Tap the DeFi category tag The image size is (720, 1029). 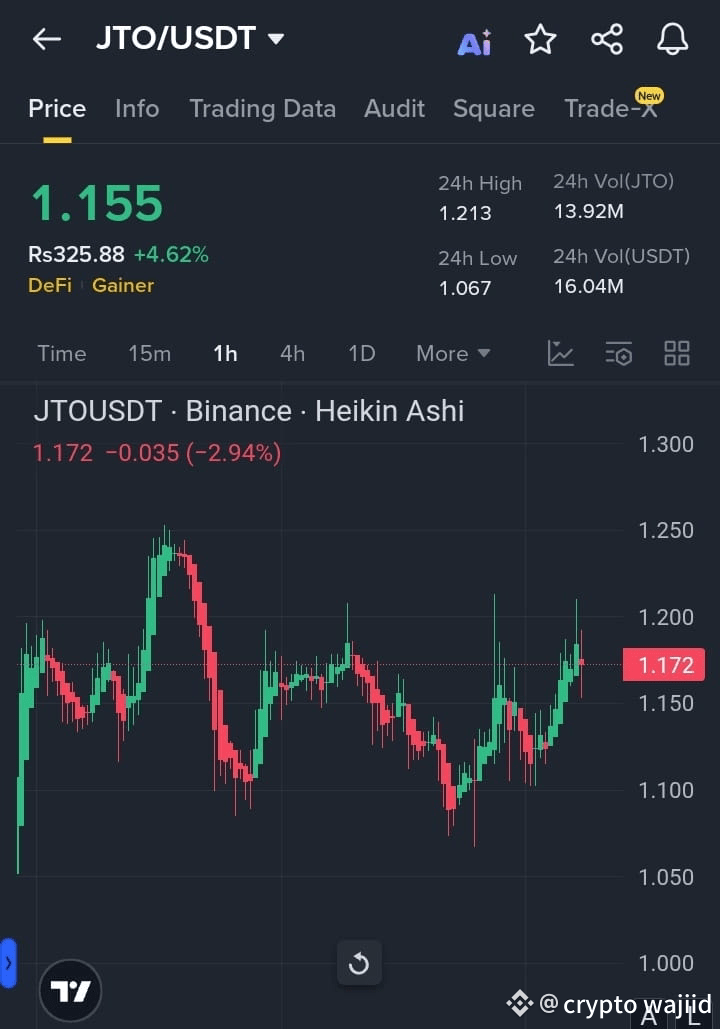(x=50, y=285)
